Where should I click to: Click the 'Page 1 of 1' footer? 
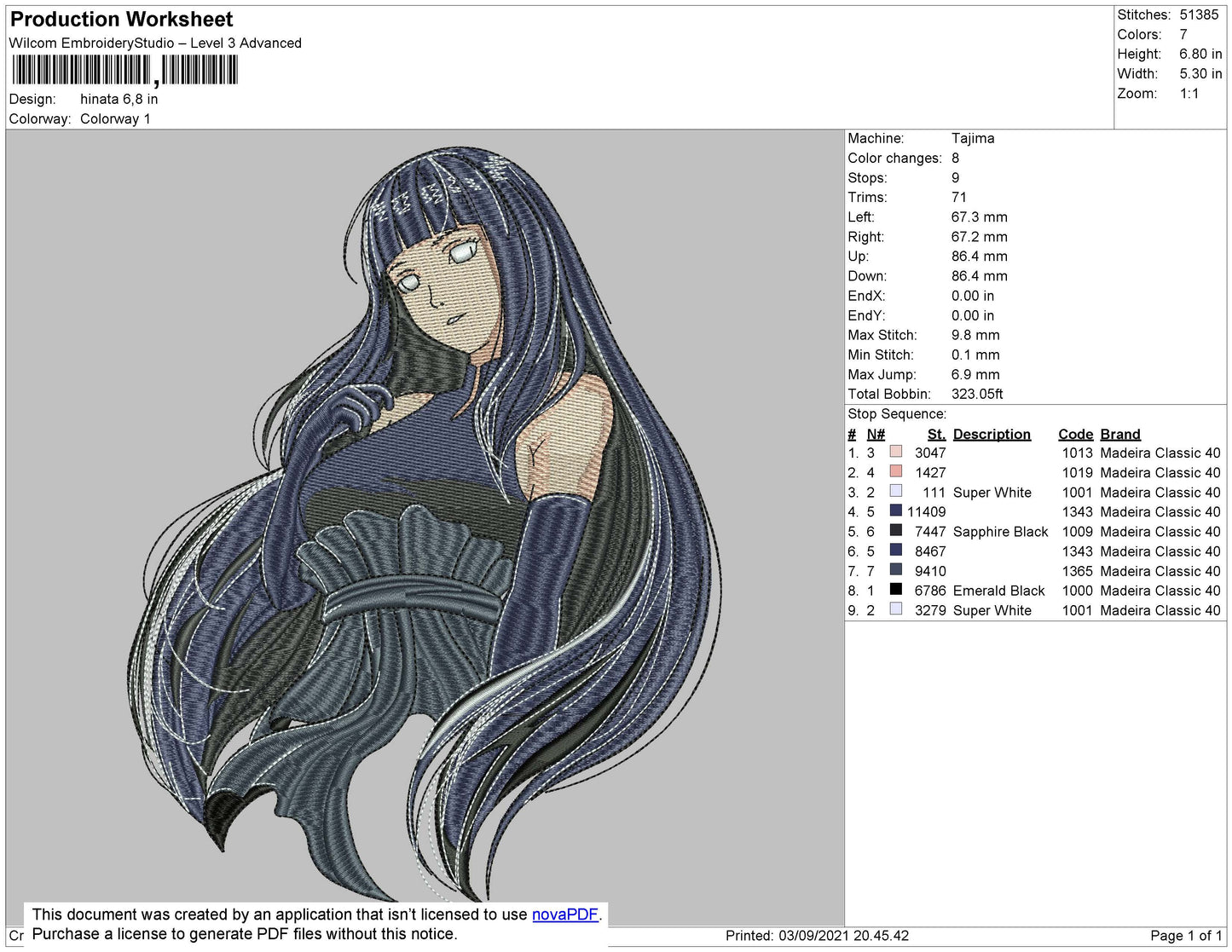tap(1186, 936)
